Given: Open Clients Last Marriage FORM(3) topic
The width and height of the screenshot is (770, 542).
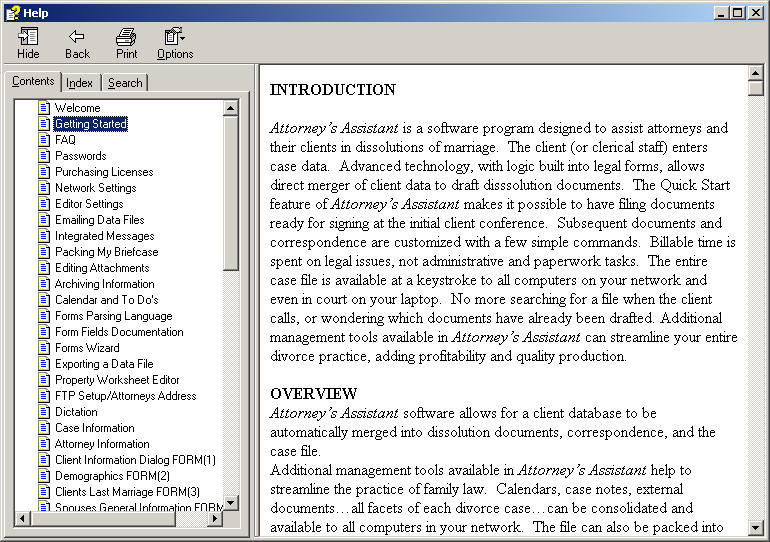Looking at the screenshot, I should coord(128,491).
